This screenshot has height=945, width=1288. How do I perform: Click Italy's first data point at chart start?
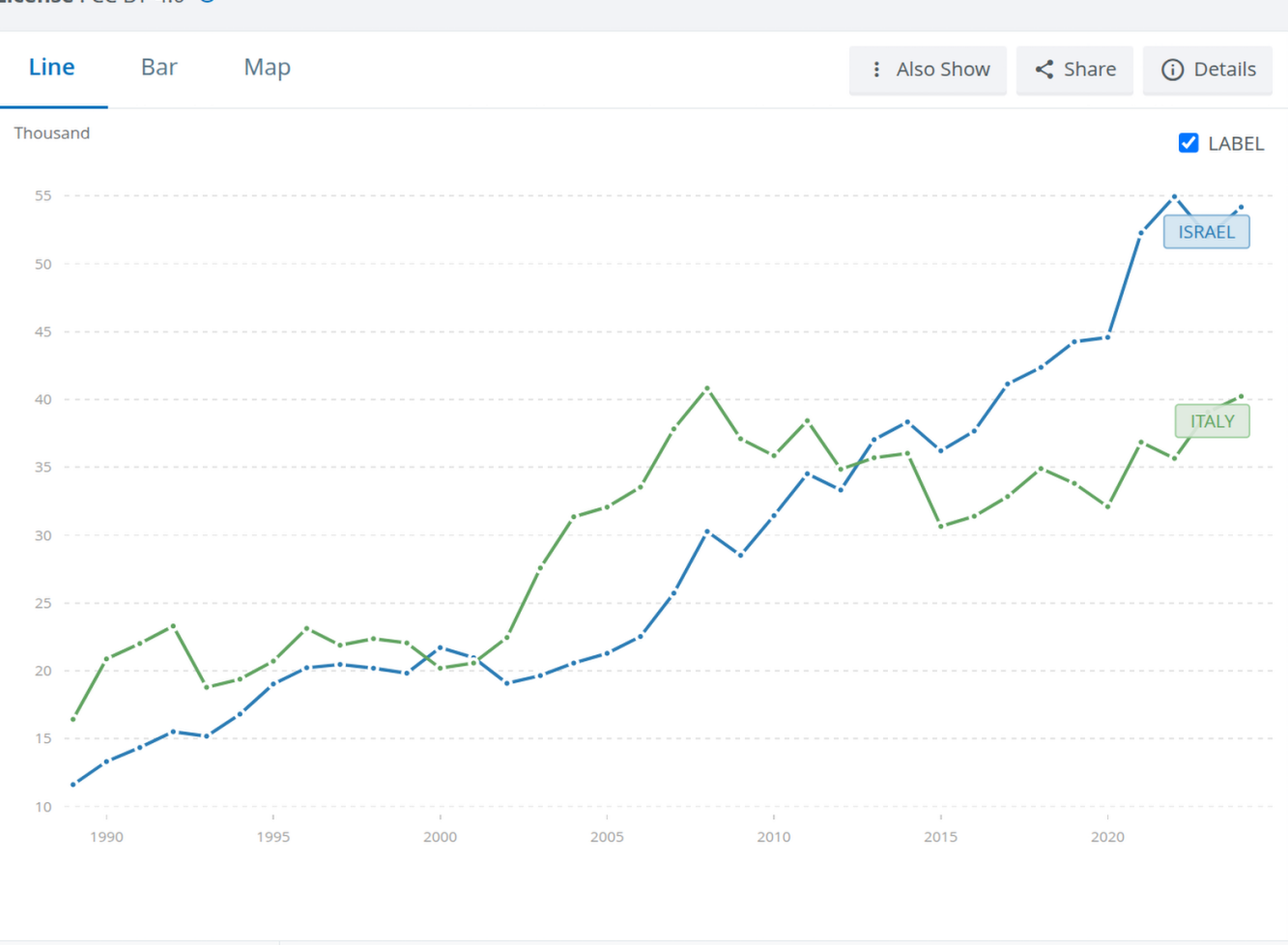(73, 719)
